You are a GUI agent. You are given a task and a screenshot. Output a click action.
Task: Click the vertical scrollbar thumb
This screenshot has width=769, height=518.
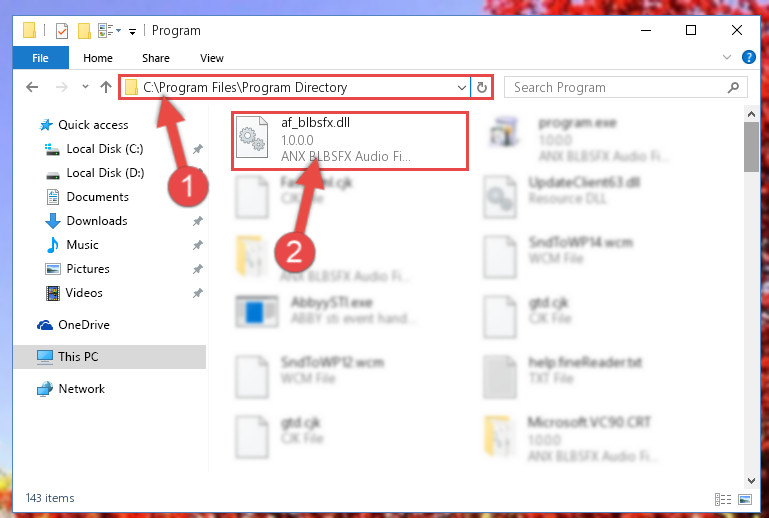(751, 147)
